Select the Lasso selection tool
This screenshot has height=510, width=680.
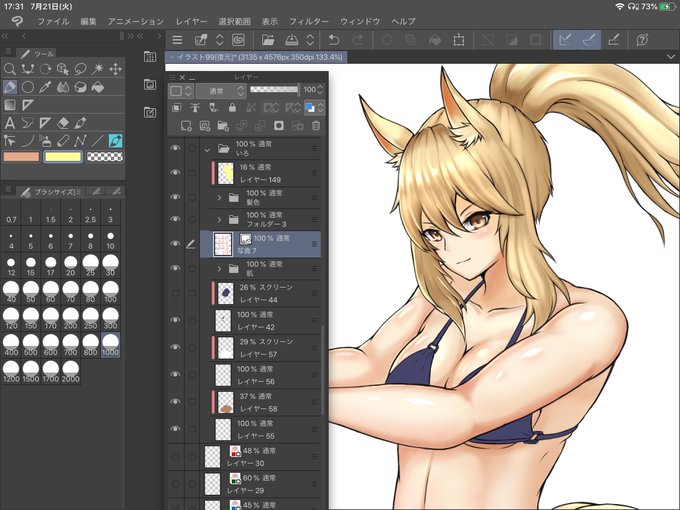click(80, 69)
